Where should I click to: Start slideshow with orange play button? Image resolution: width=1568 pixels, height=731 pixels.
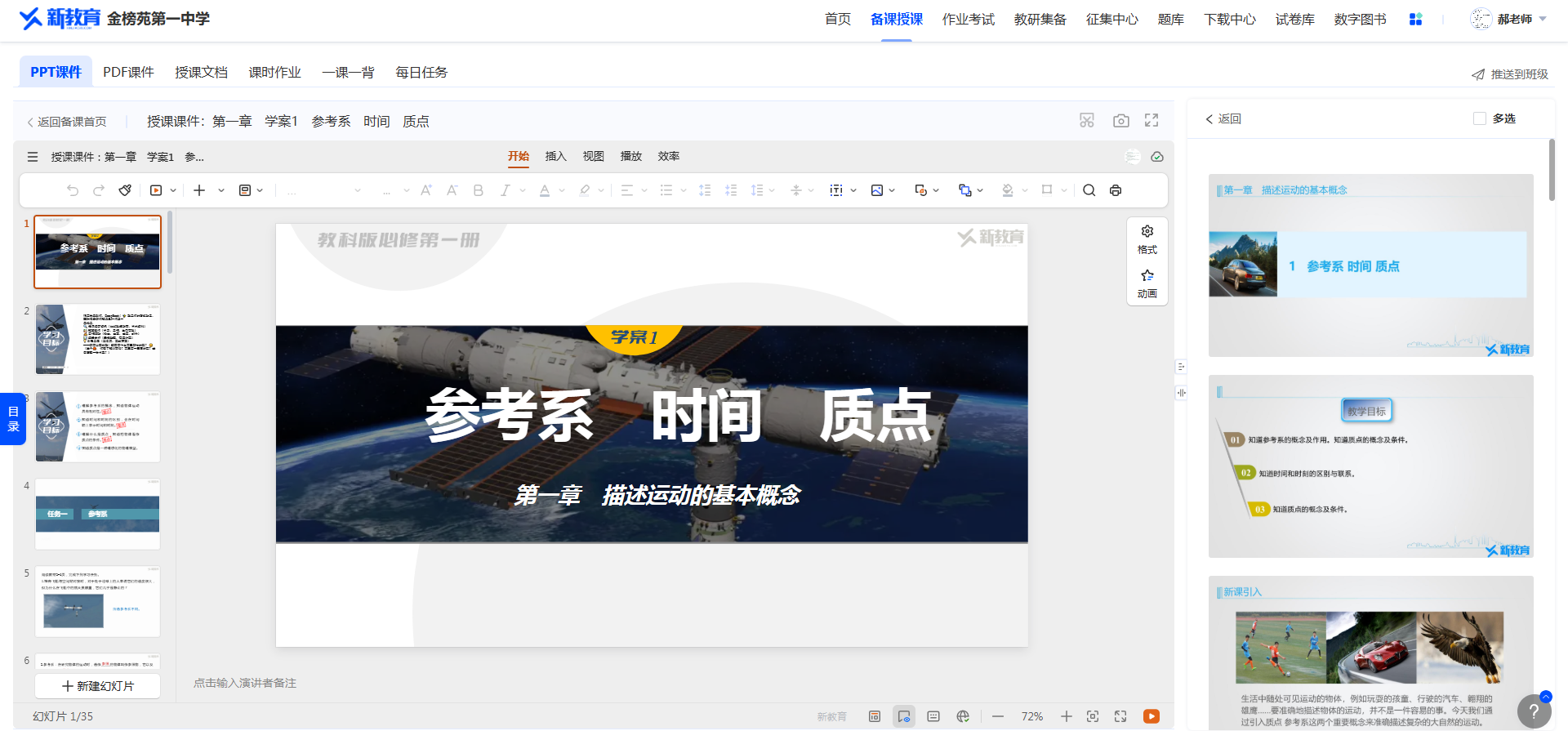click(1151, 716)
